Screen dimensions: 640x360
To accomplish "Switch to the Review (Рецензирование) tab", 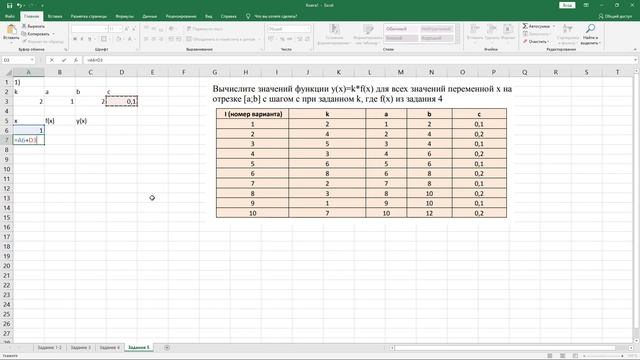I will 181,16.
